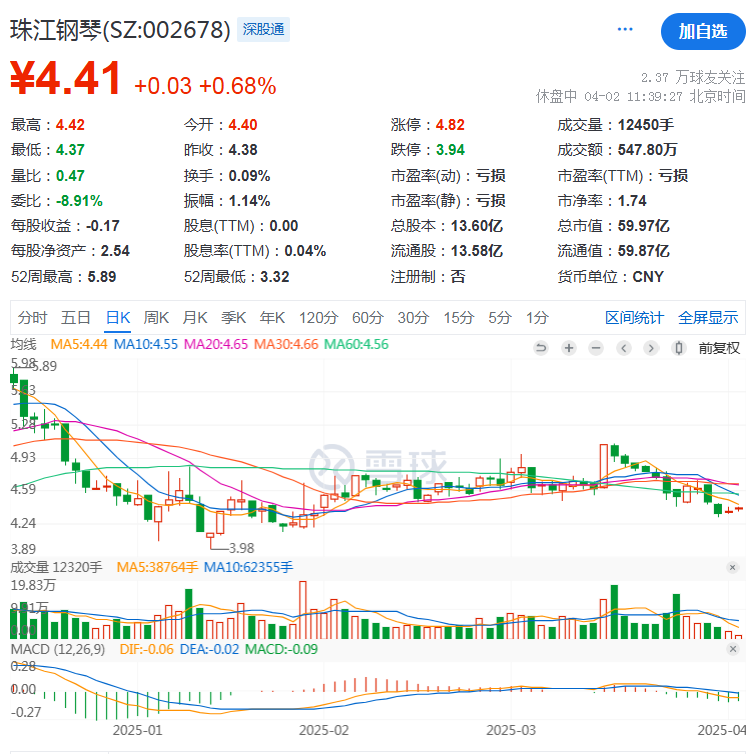Click the stock title 珠江钢琴(SZ:002678)
This screenshot has width=754, height=754.
[120, 30]
